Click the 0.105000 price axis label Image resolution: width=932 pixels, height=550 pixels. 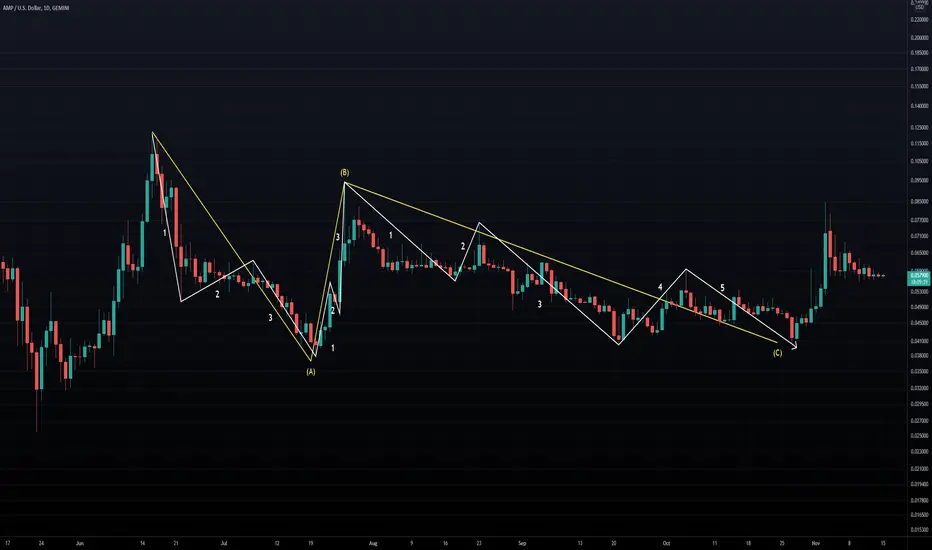coord(920,161)
